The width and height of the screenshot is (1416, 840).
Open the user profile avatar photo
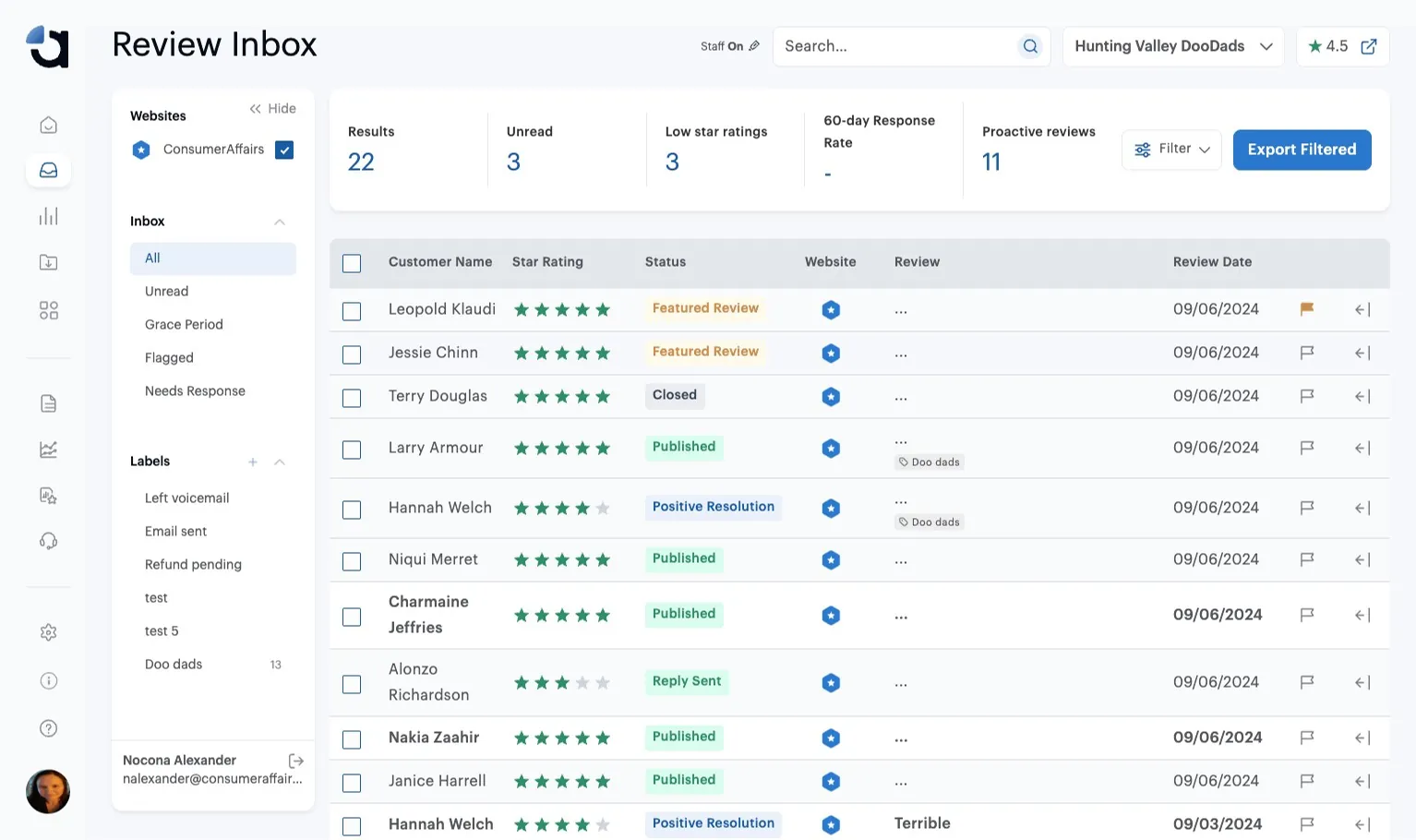pyautogui.click(x=48, y=791)
